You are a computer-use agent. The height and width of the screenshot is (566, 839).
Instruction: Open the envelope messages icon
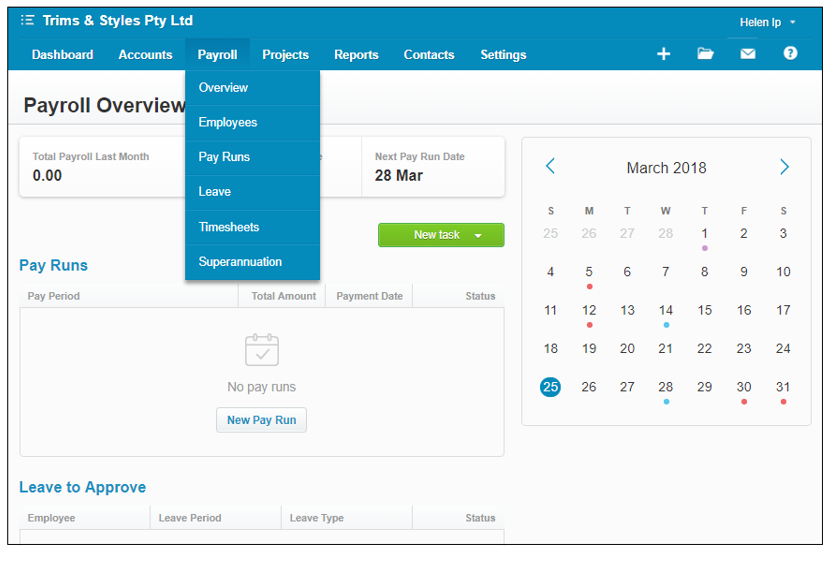(x=748, y=53)
